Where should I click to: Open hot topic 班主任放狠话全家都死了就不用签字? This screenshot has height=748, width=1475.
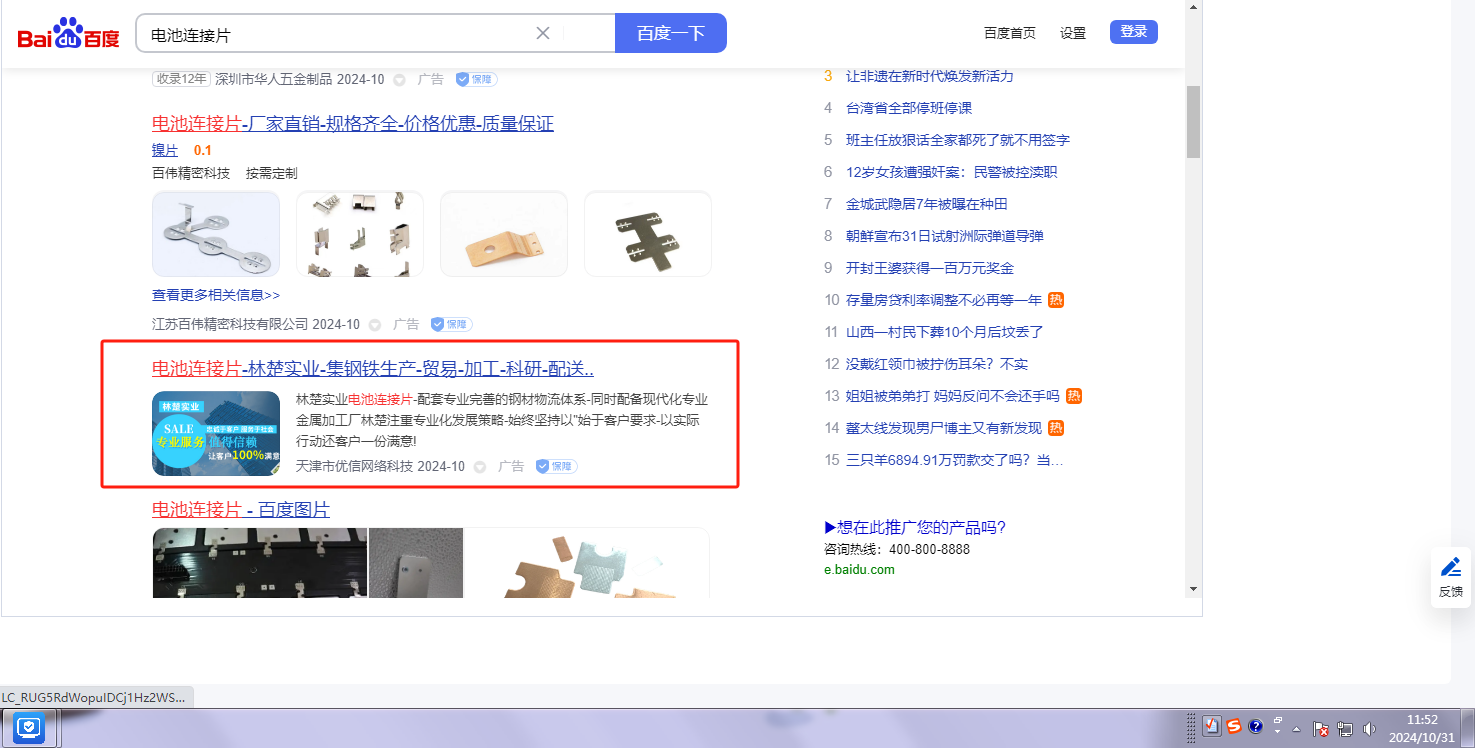(958, 140)
